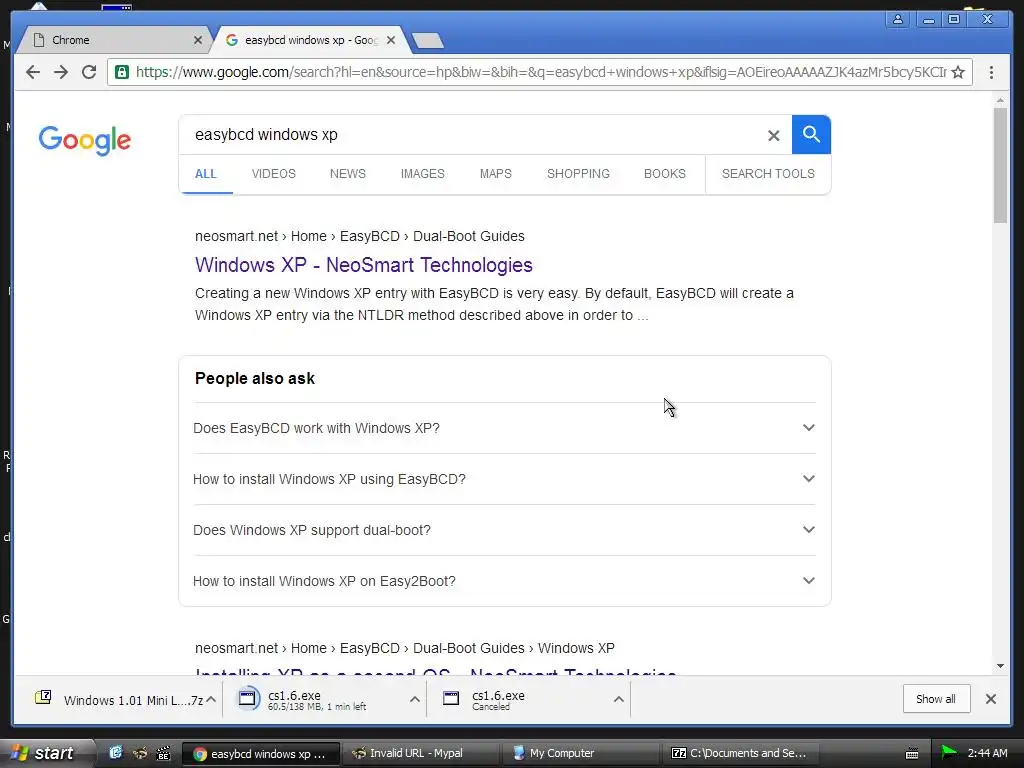Close the easybcd windows xp tab
The width and height of the screenshot is (1024, 768).
391,40
